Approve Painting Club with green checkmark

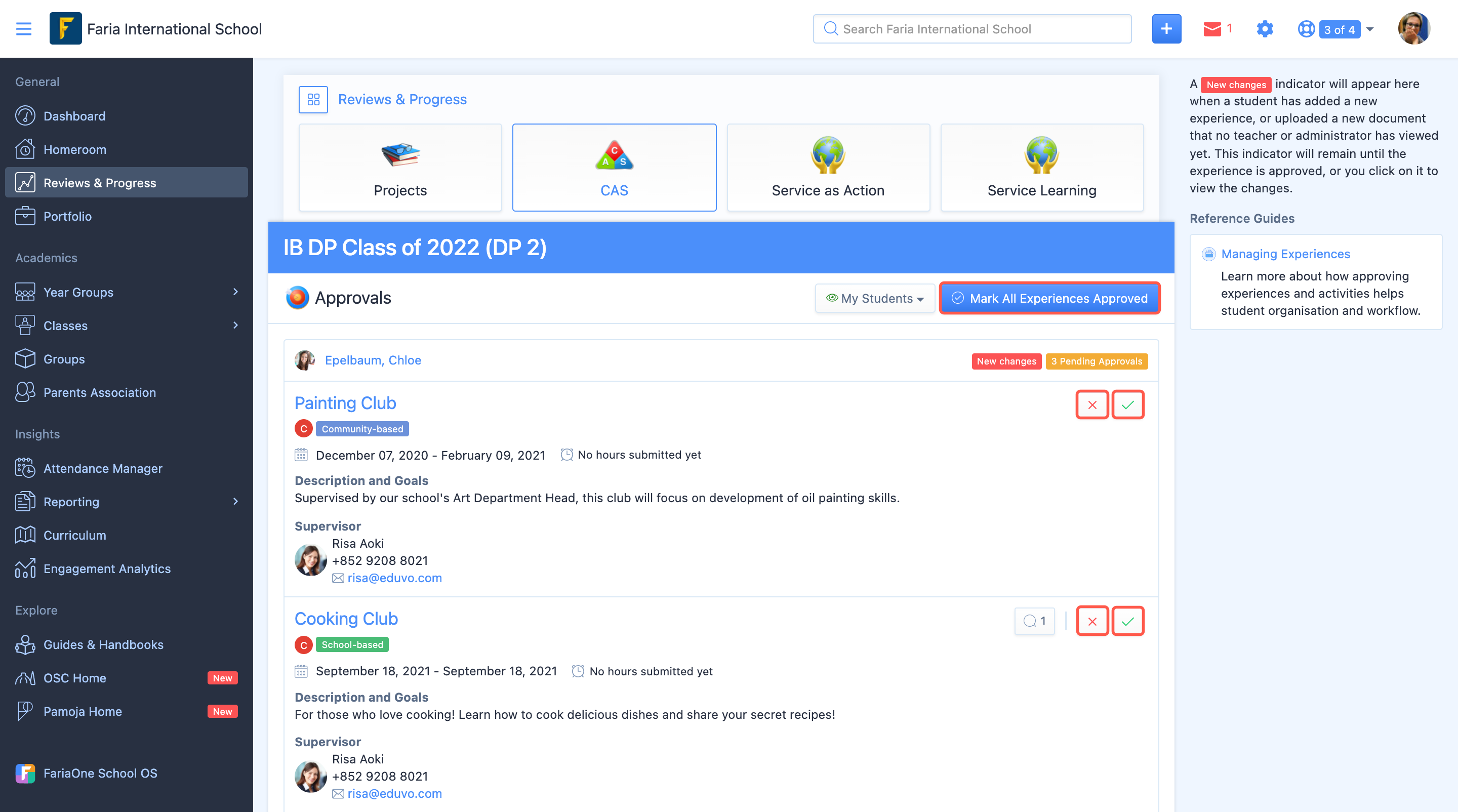pos(1127,404)
